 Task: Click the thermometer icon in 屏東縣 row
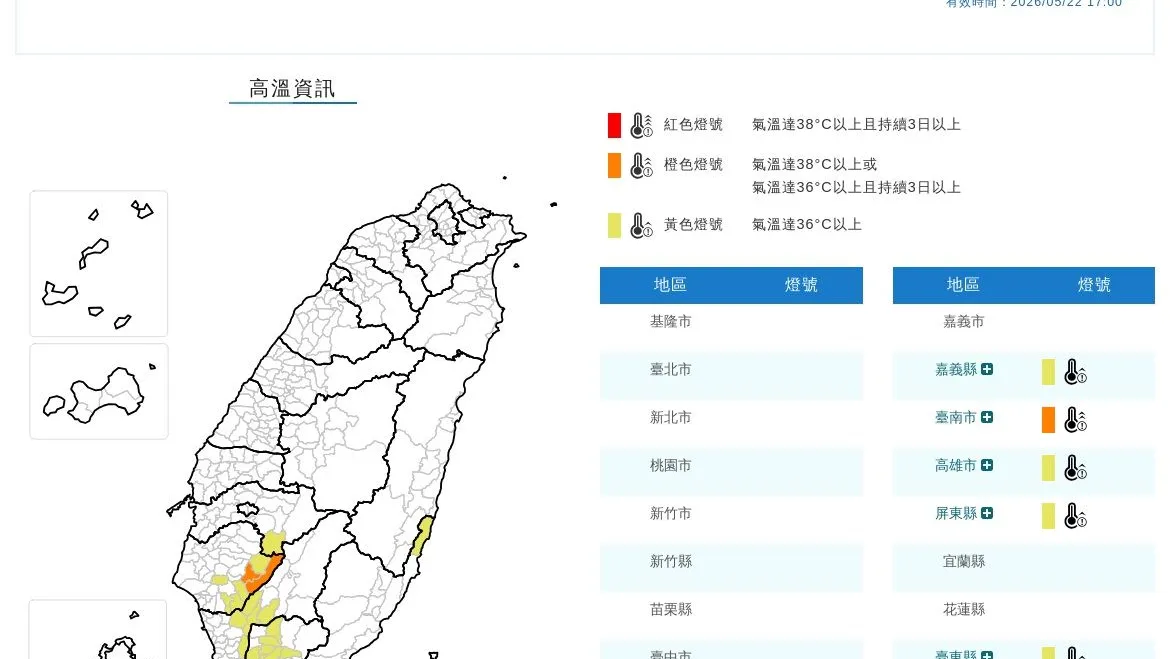[1074, 516]
